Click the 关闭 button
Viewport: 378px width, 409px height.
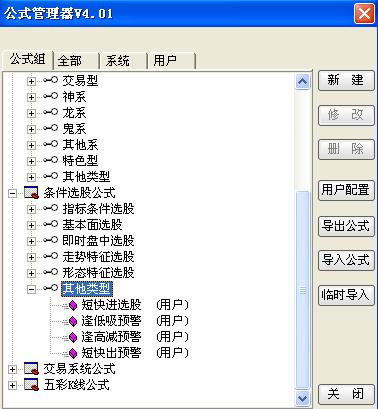tap(346, 394)
